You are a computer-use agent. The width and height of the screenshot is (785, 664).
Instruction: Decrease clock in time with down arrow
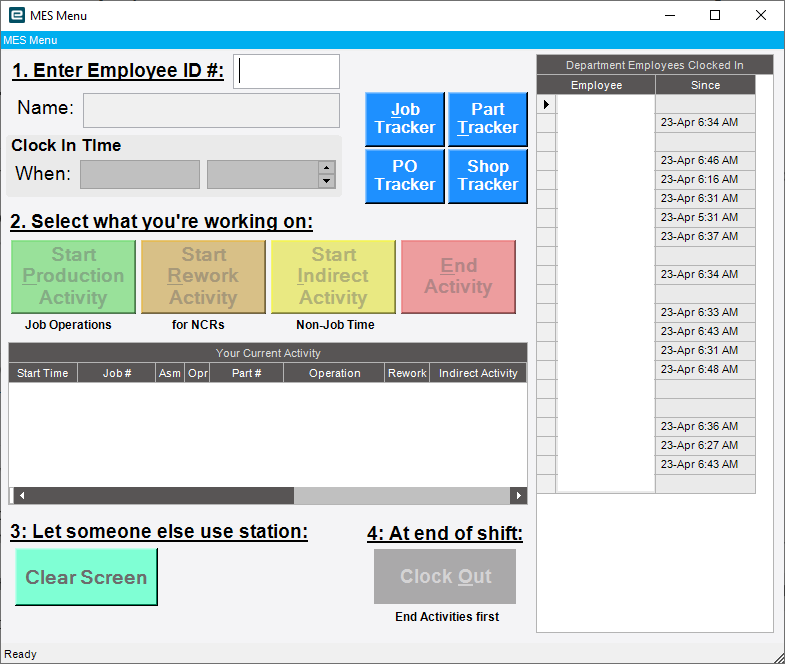(x=326, y=181)
